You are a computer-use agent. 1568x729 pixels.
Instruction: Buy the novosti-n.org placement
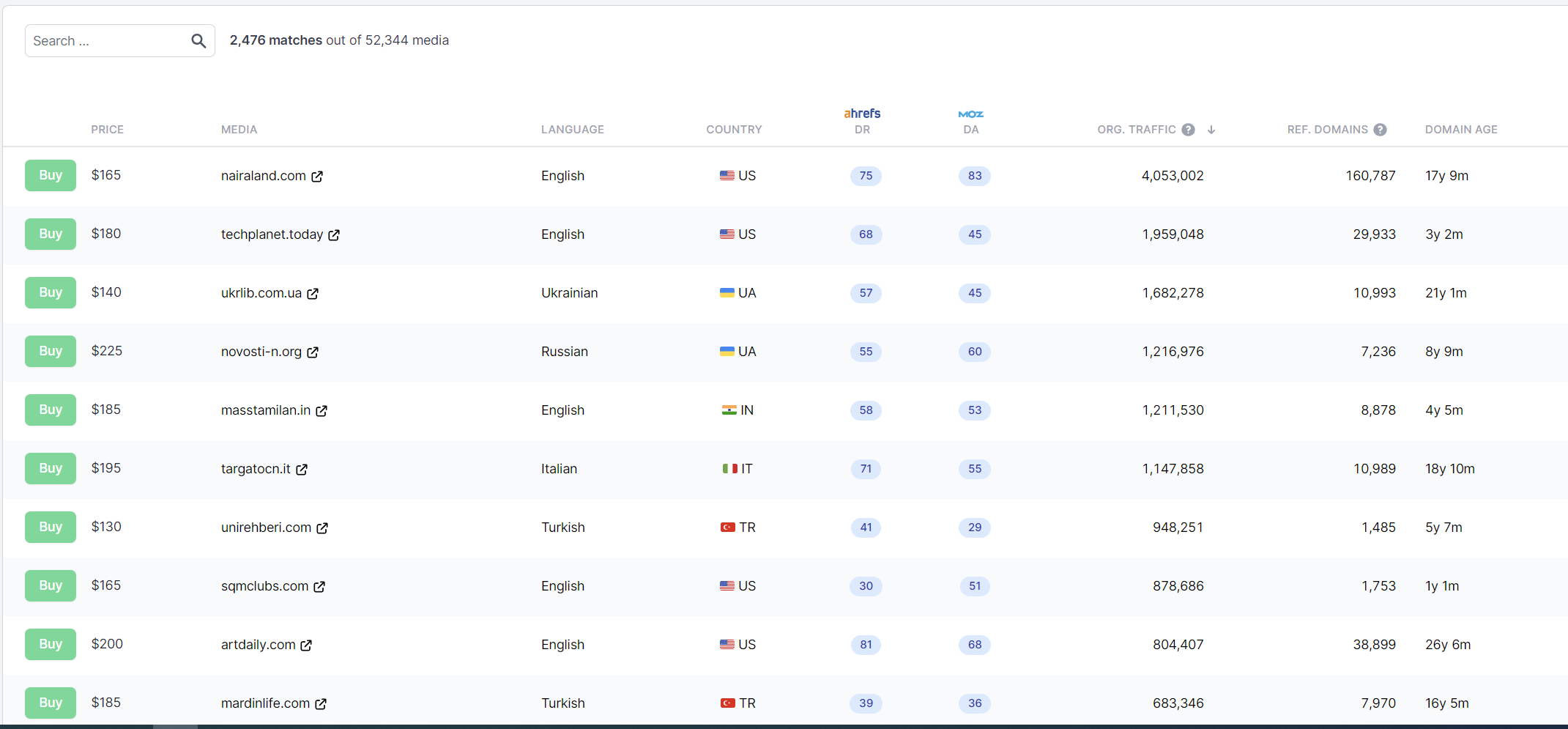coord(51,351)
